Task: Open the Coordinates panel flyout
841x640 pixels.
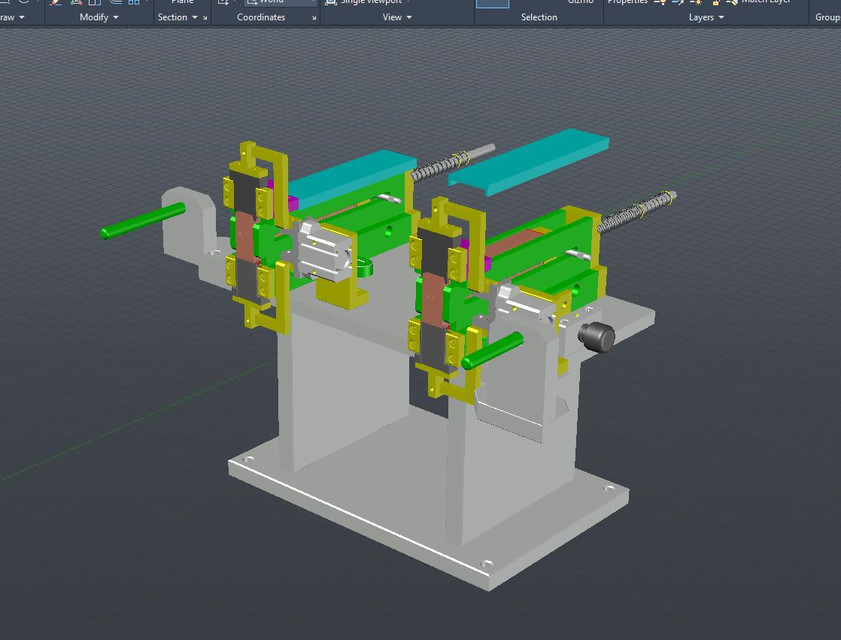Action: [314, 17]
